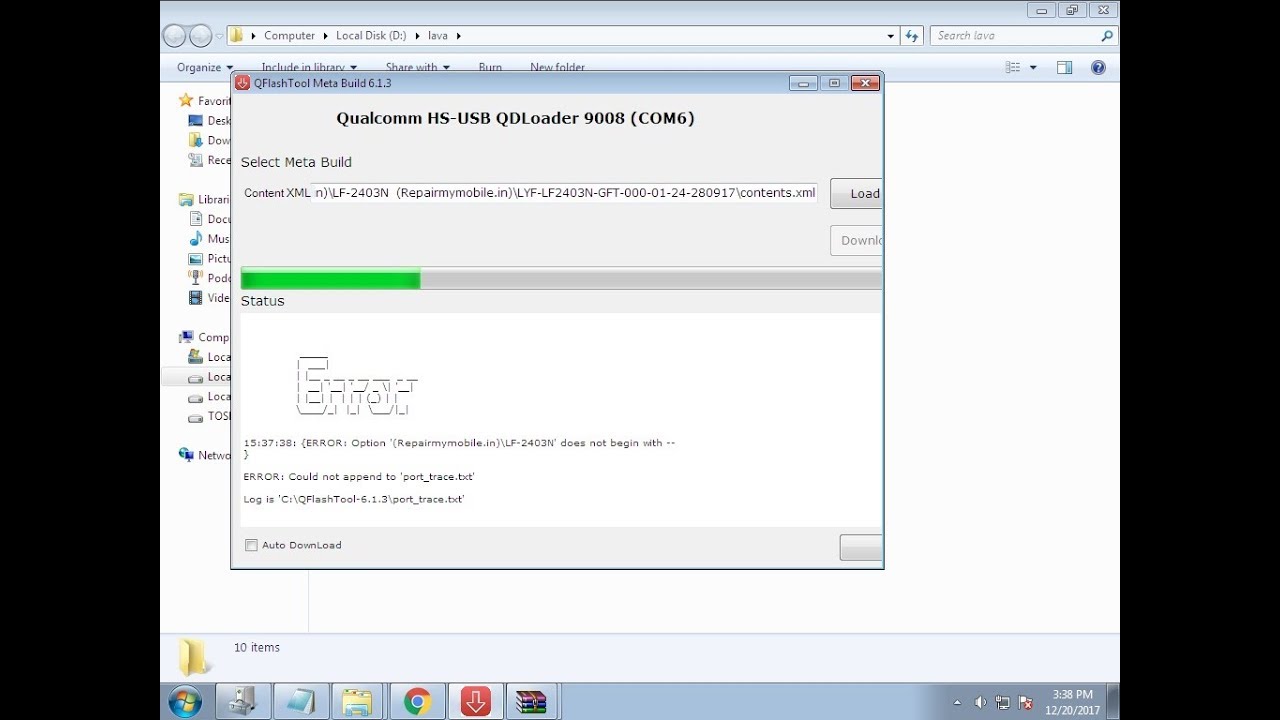
Task: Select TOSHIBA drive in navigation pane
Action: 210,416
